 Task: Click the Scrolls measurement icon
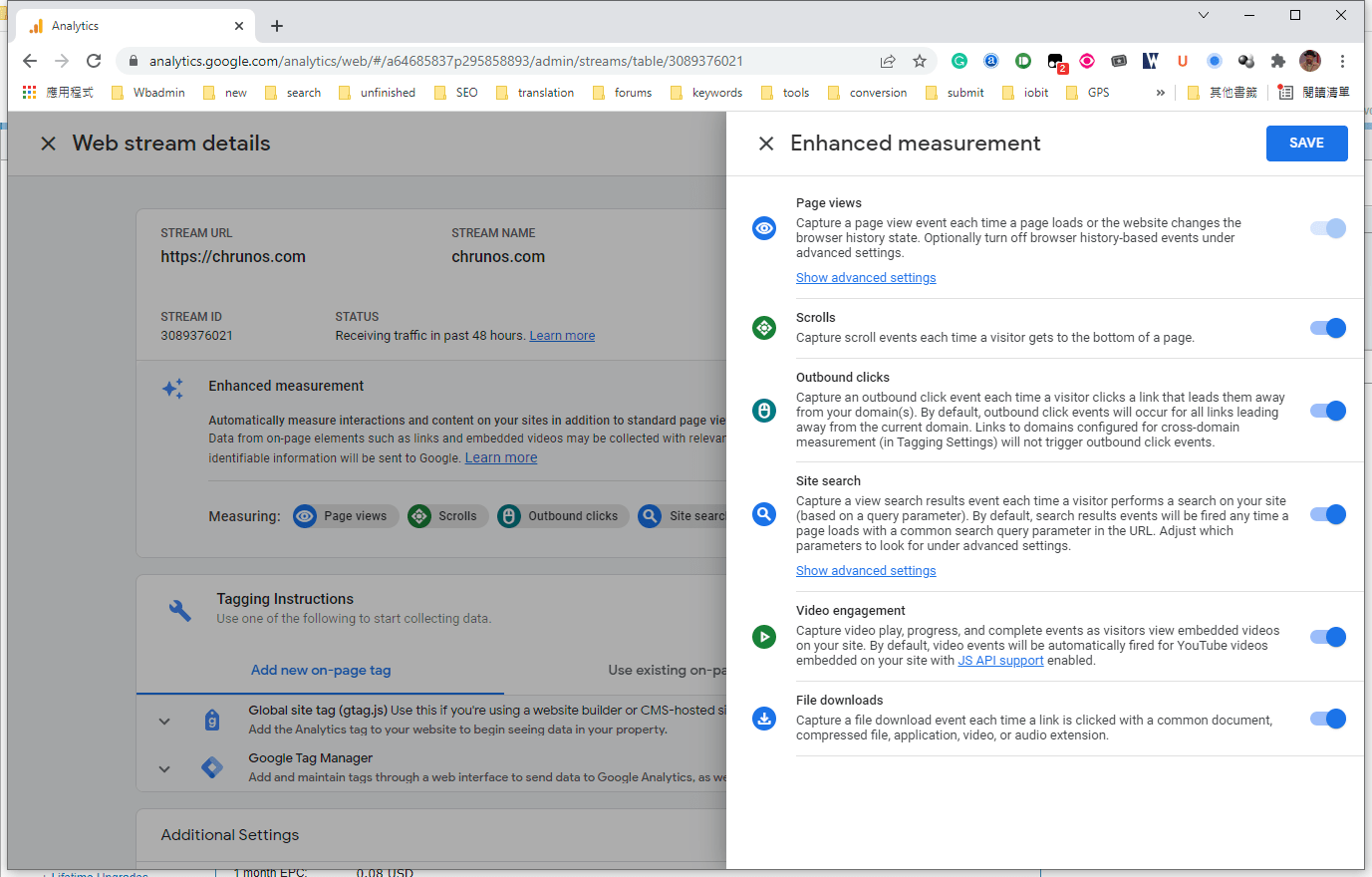764,327
